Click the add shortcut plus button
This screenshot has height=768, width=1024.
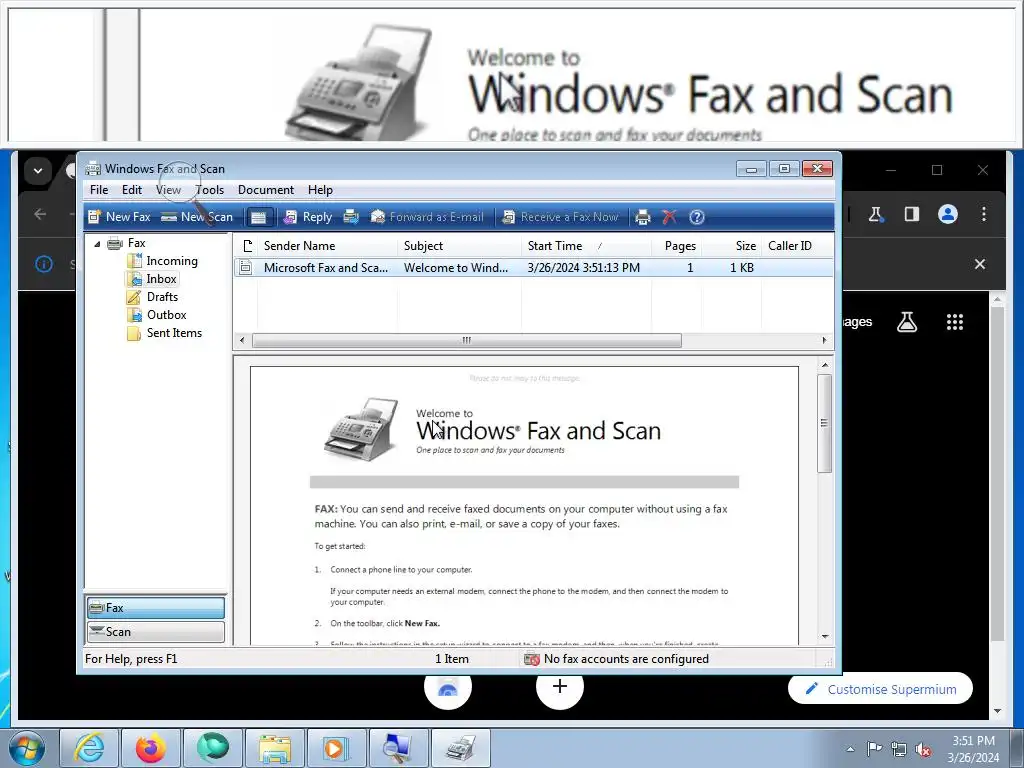tap(560, 686)
